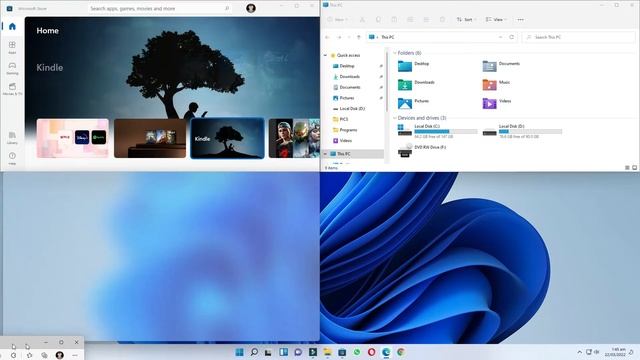Viewport: 640px width, 360px height.
Task: Open Gaming section in Microsoft Store sidebar
Action: click(x=12, y=68)
